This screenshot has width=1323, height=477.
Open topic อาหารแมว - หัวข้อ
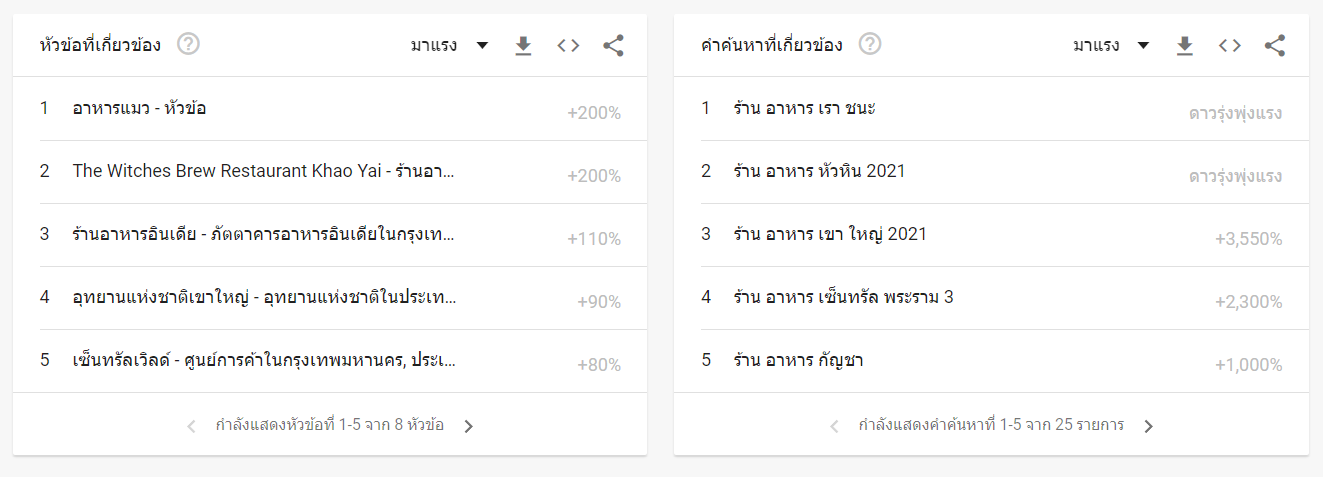click(139, 108)
